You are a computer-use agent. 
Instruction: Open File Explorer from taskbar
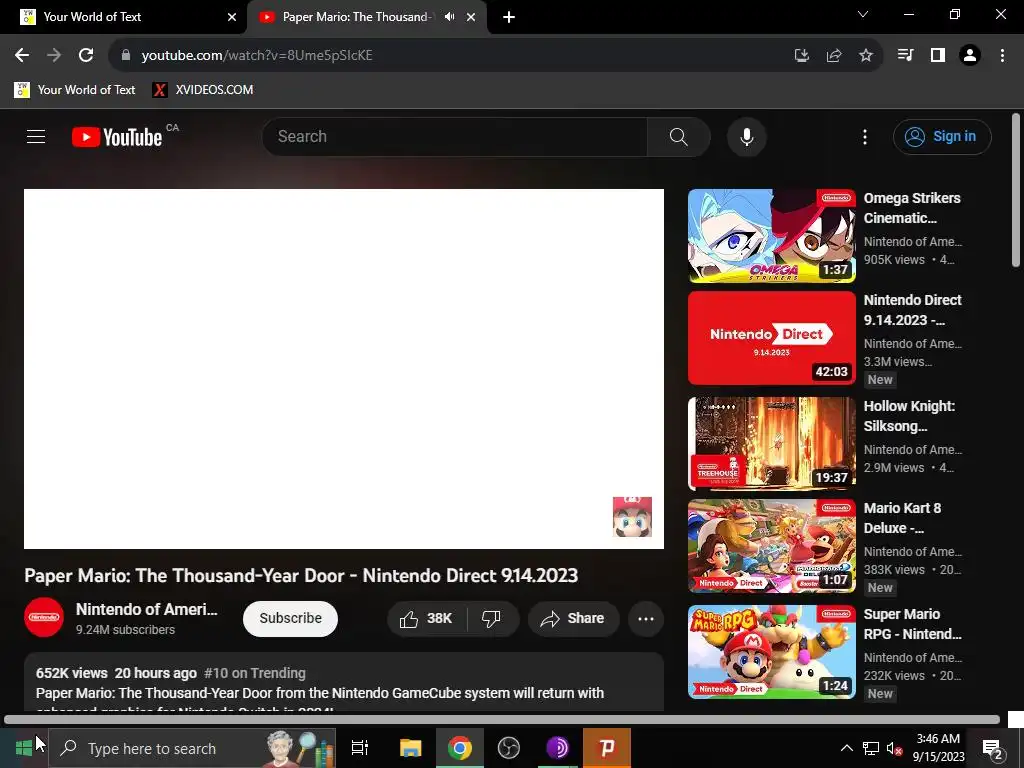(410, 748)
